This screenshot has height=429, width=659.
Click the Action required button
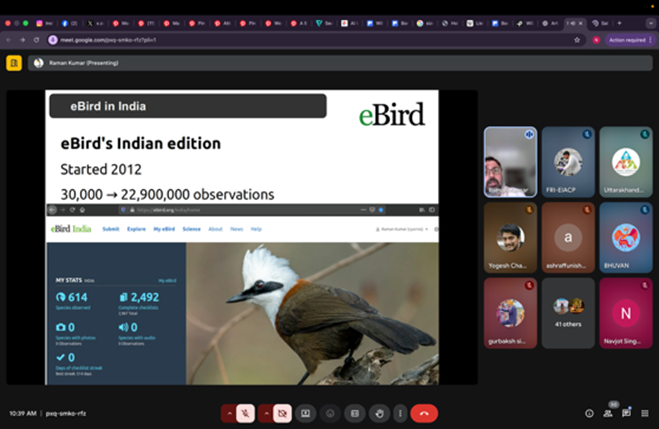click(x=629, y=40)
